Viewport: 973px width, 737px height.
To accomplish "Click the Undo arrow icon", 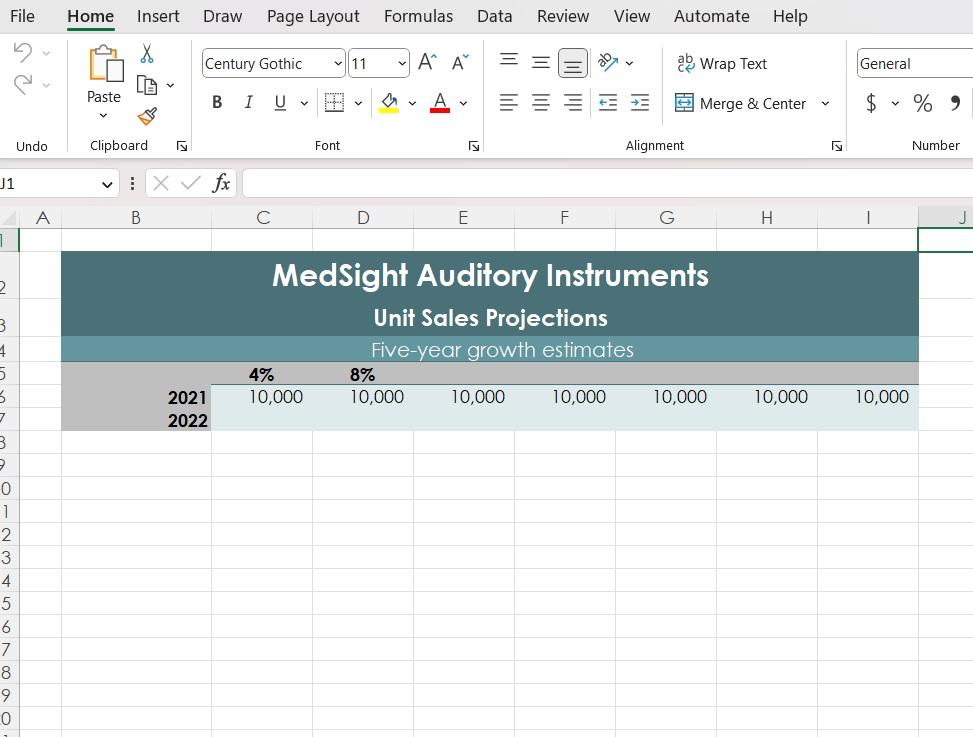I will pos(23,52).
